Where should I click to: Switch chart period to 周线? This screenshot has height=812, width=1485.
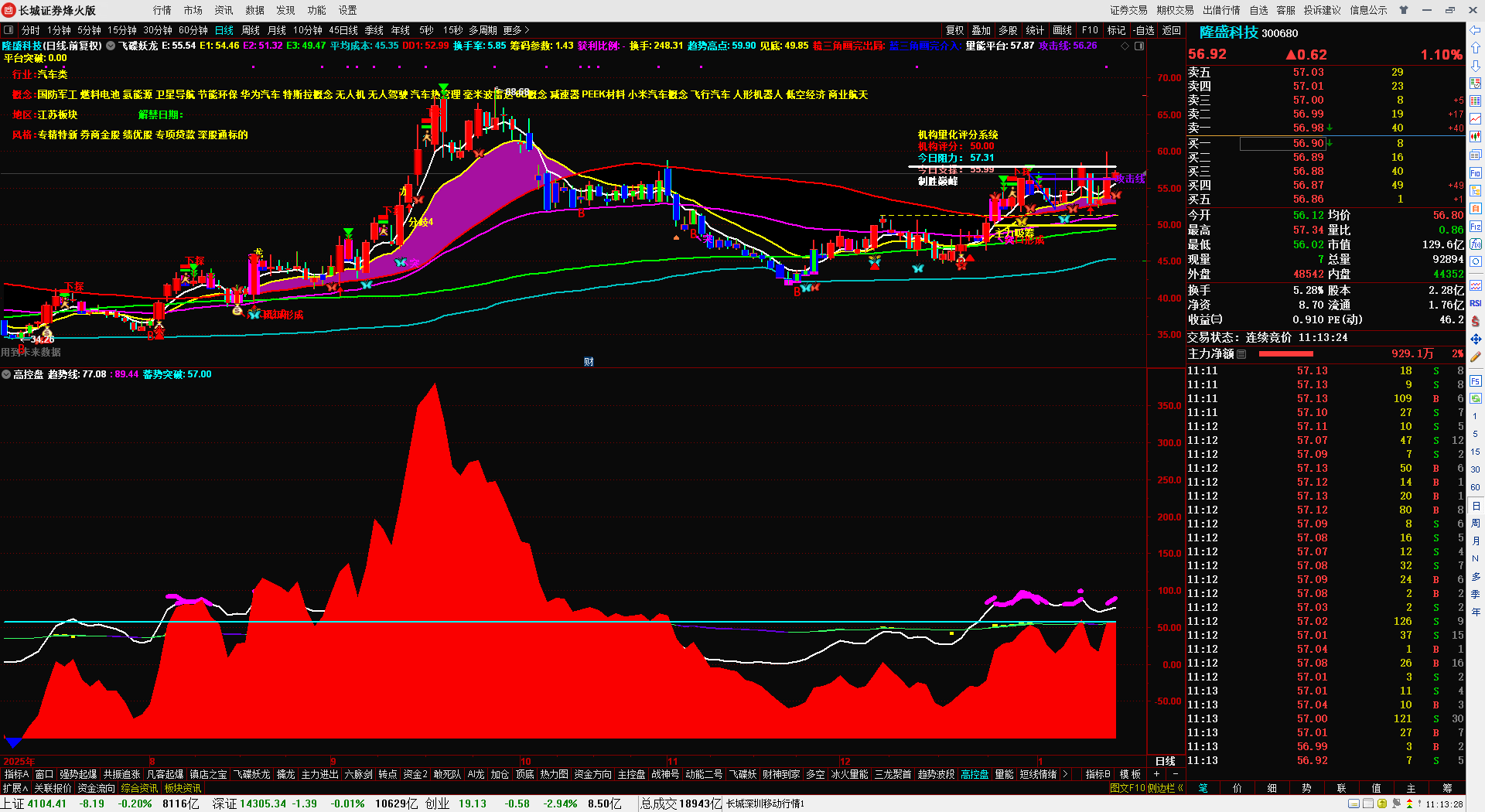[251, 30]
